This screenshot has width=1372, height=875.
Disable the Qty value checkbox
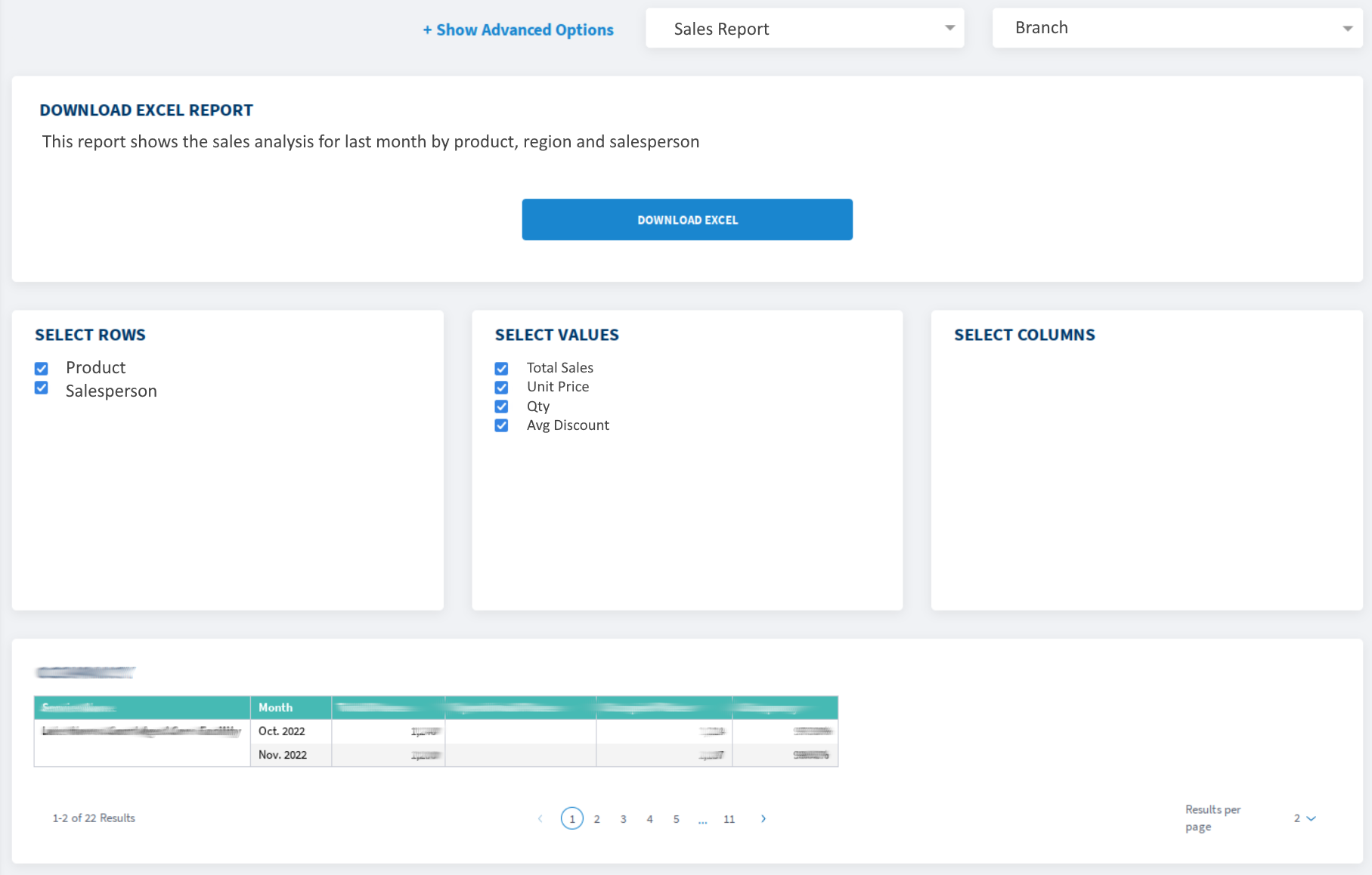501,407
